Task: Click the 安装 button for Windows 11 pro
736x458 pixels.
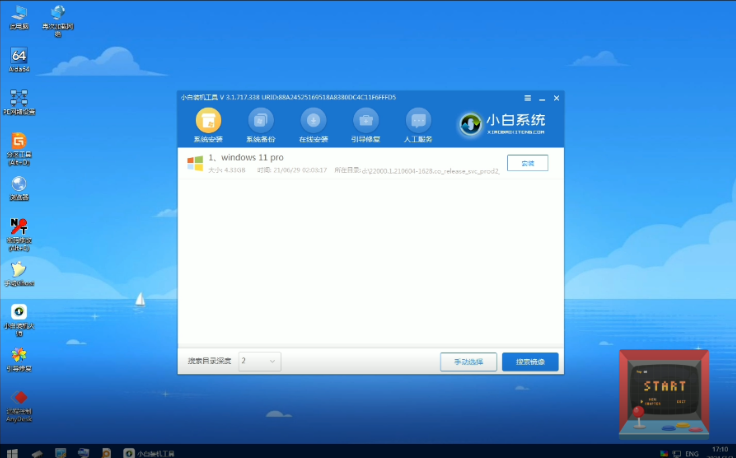Action: tap(527, 163)
